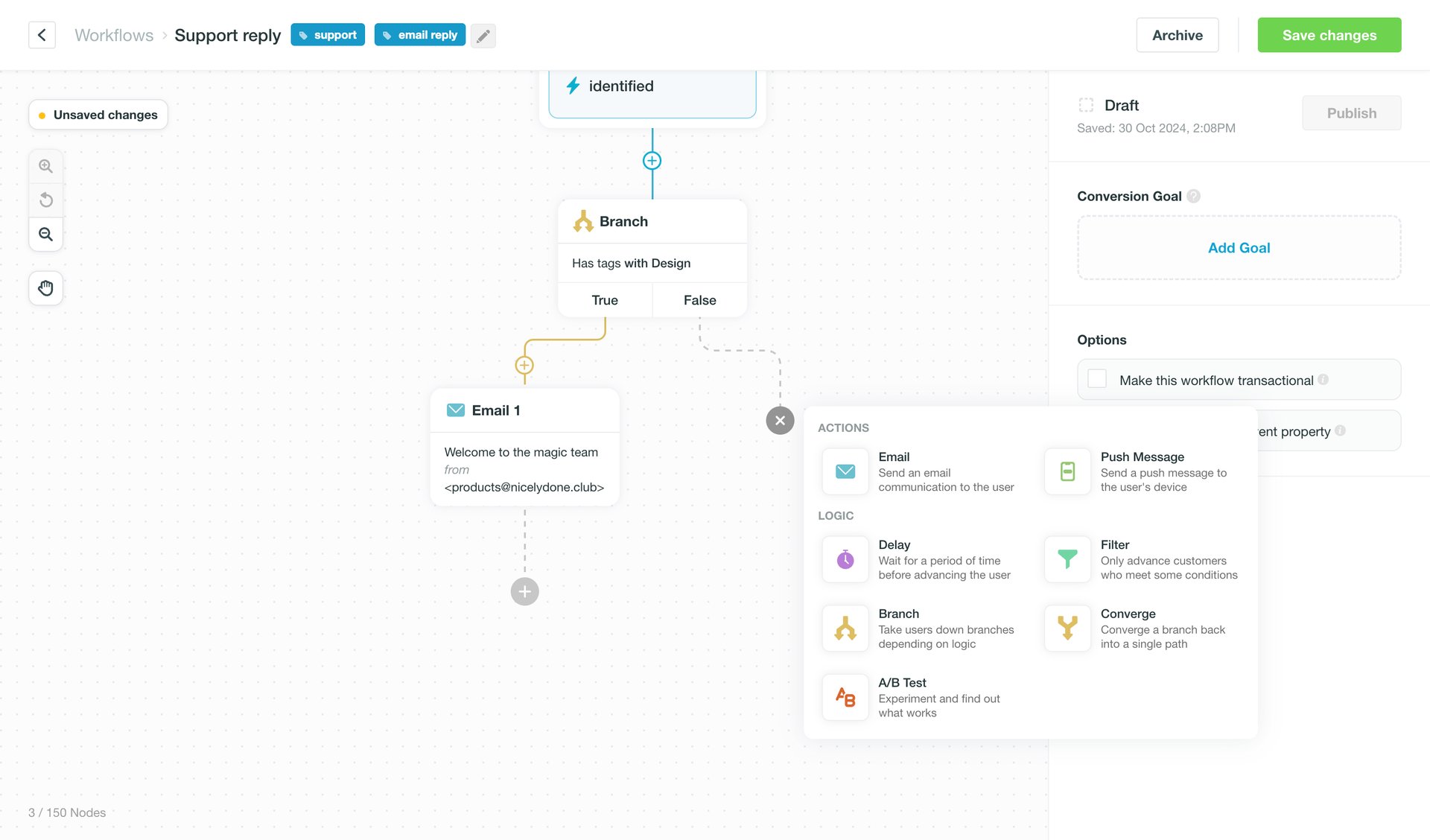Activate the hand pan tool

point(45,288)
